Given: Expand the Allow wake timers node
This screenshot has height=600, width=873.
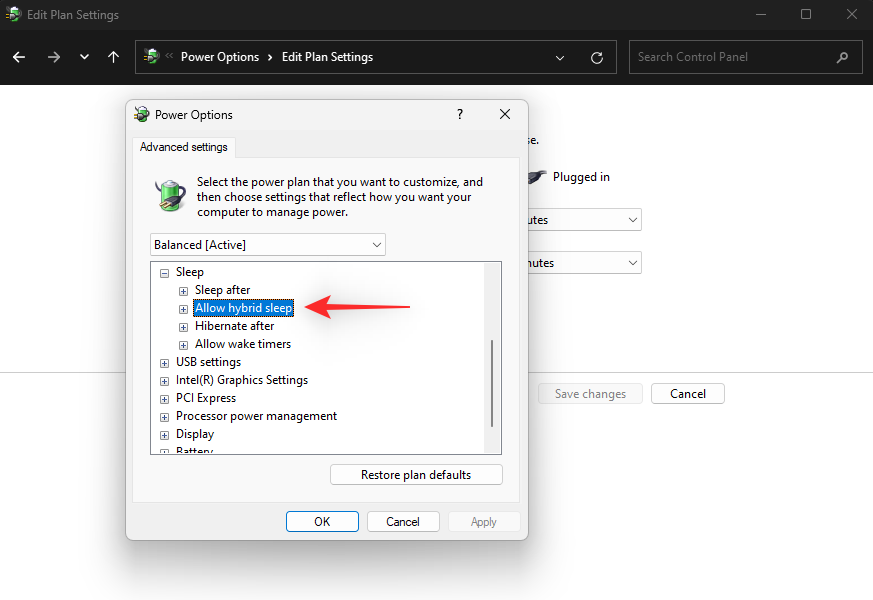Looking at the screenshot, I should click(x=183, y=345).
